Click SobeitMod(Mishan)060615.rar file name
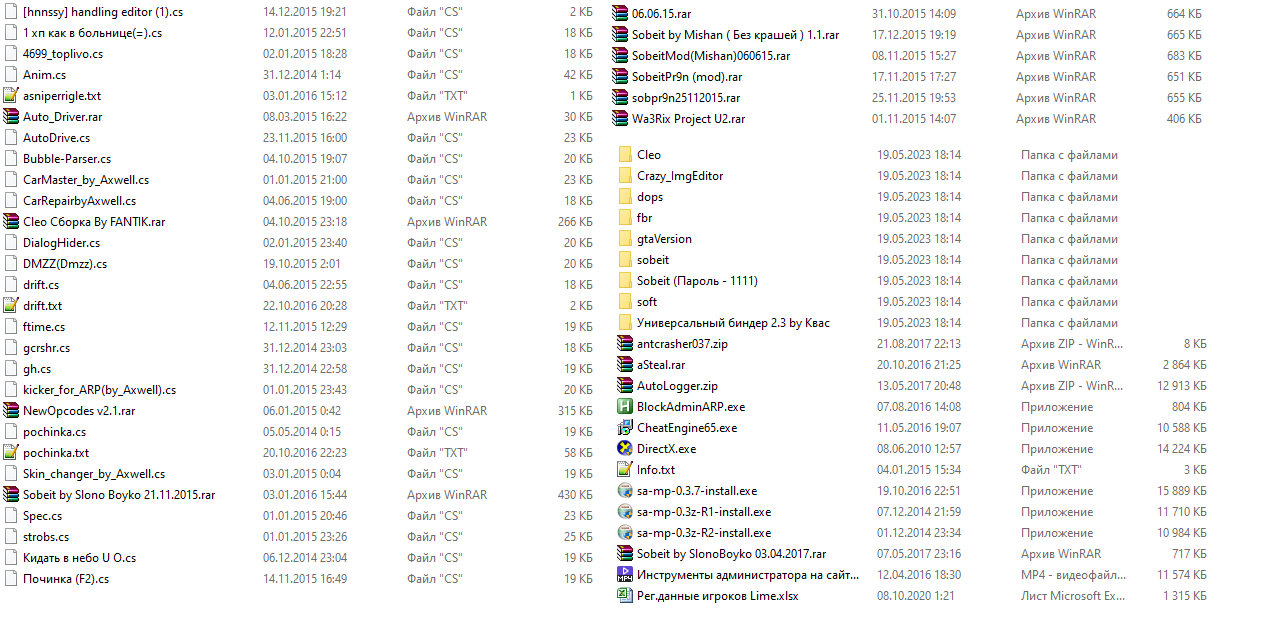Screen dimensions: 1280x619 click(711, 56)
